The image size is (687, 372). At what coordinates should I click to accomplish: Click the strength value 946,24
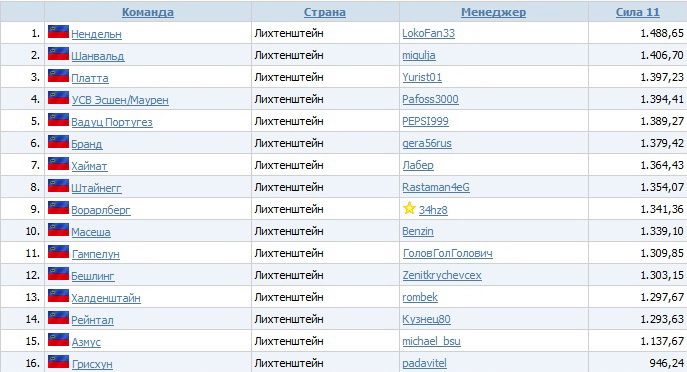666,363
